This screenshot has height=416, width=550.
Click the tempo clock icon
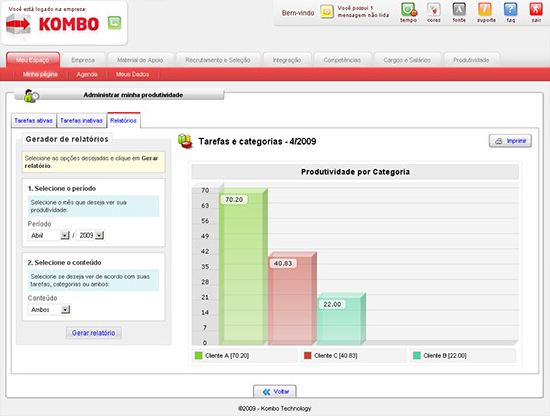click(x=409, y=9)
